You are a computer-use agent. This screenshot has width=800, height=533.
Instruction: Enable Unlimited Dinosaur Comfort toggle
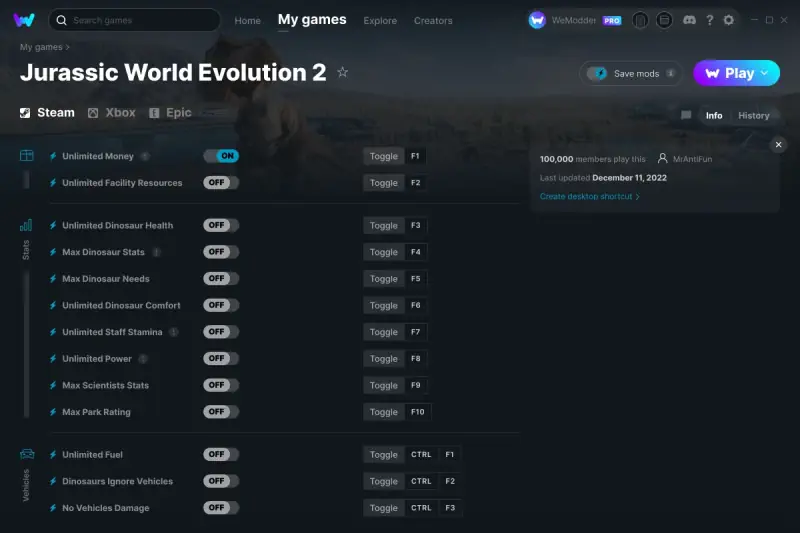[221, 305]
